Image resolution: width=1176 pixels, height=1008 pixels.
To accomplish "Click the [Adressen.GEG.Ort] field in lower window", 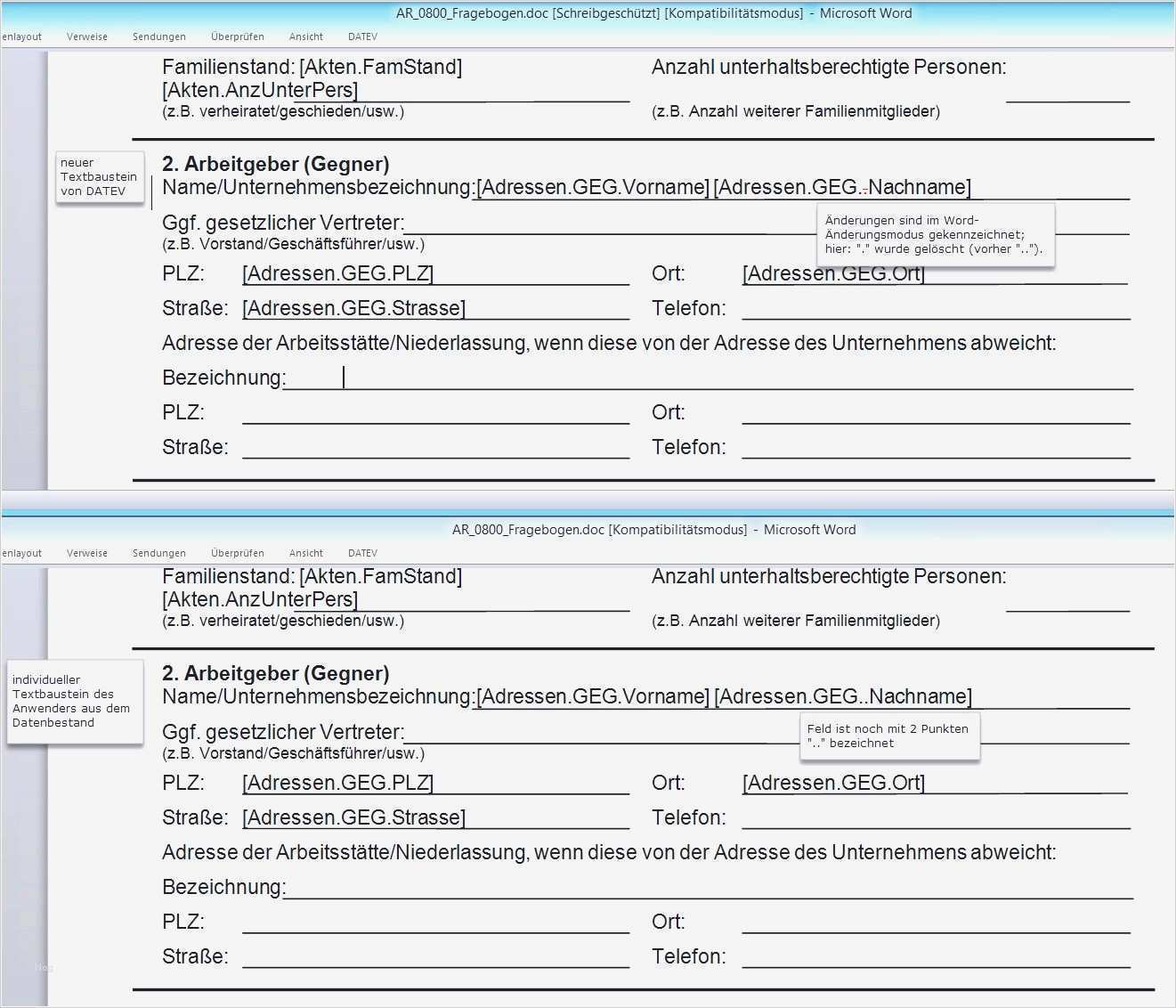I will (x=834, y=783).
